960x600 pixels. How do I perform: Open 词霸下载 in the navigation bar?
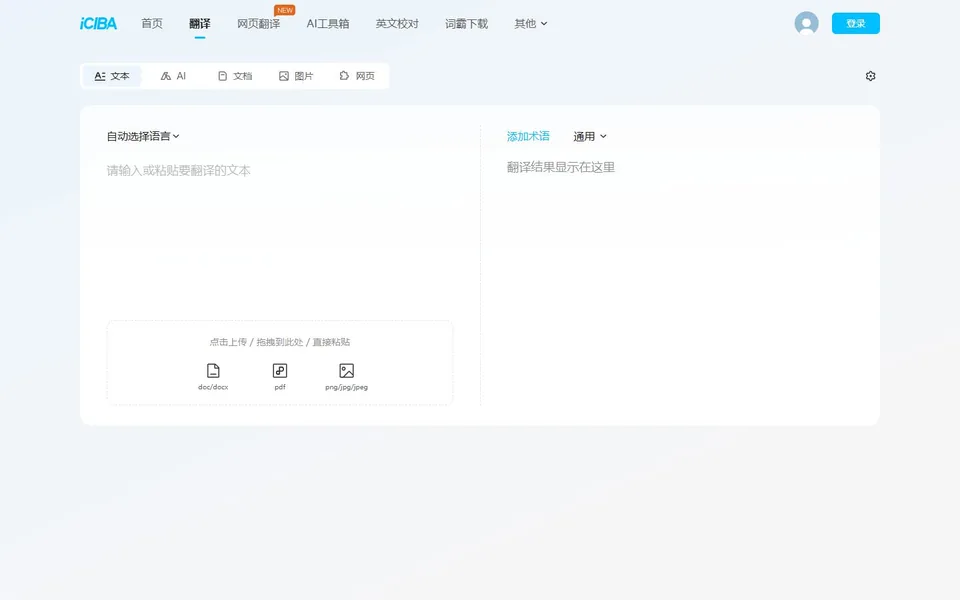(x=466, y=23)
